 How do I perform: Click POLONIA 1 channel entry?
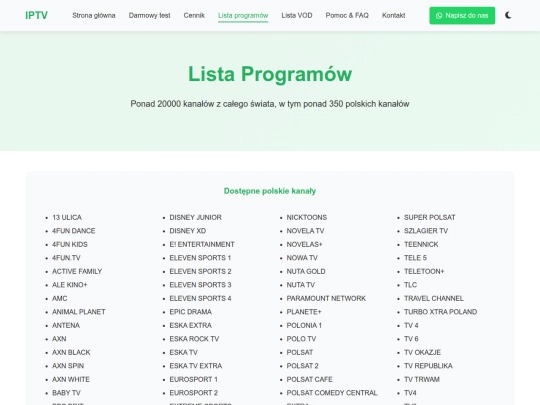[304, 325]
